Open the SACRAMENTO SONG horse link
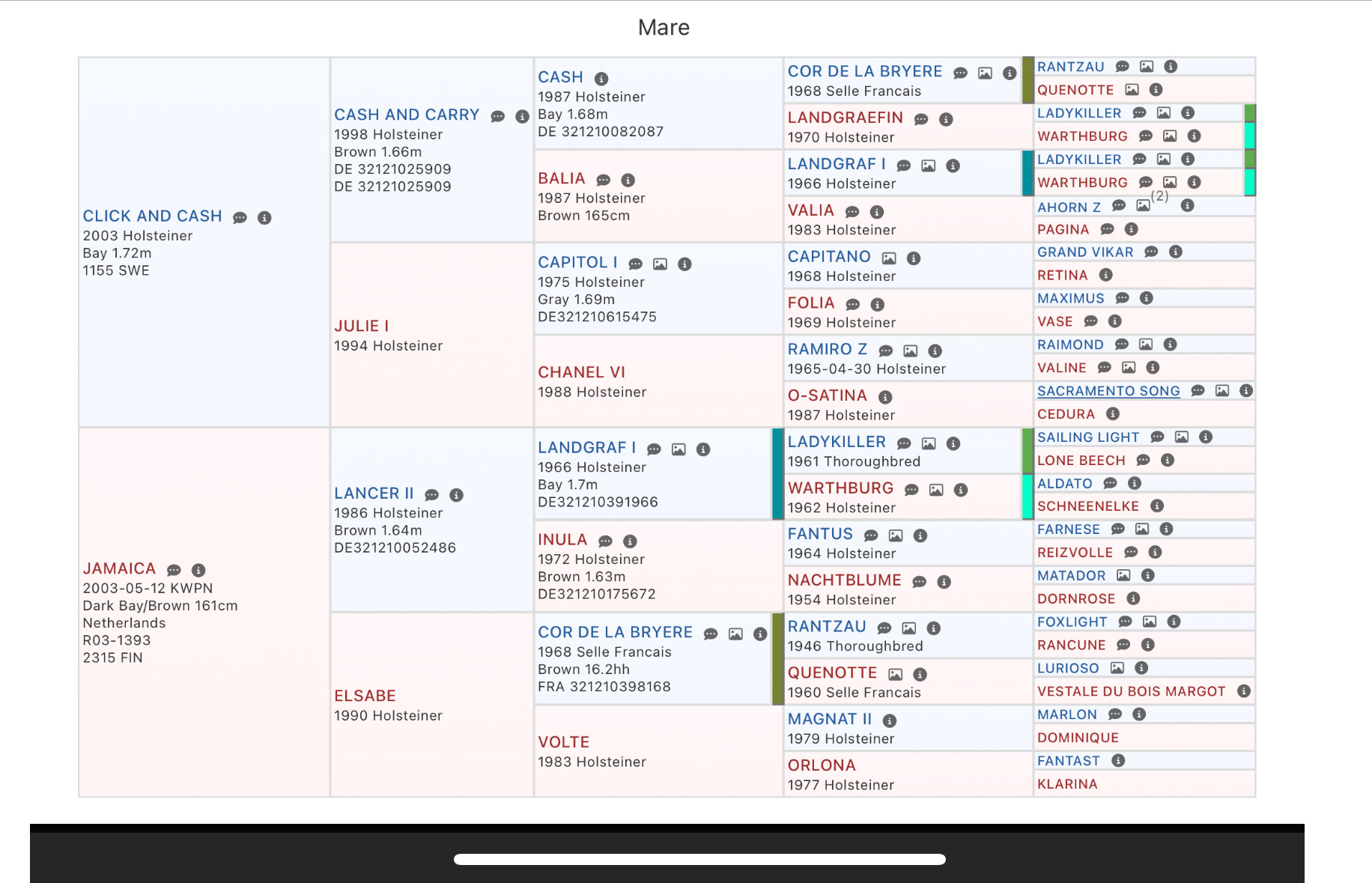This screenshot has width=1372, height=883. [x=1108, y=391]
